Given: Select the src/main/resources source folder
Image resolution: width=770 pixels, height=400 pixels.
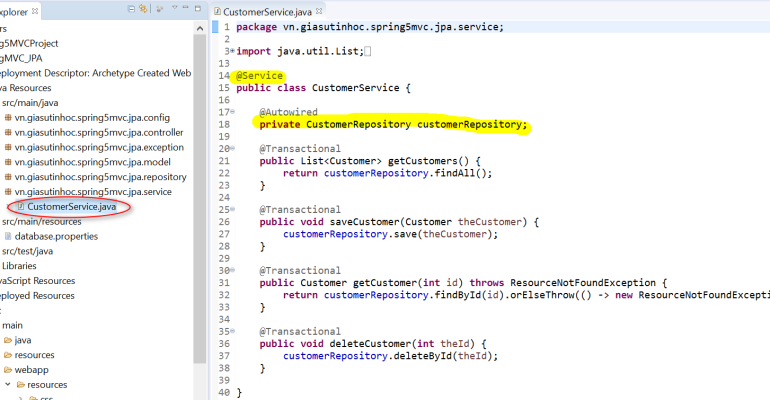Looking at the screenshot, I should (x=42, y=221).
